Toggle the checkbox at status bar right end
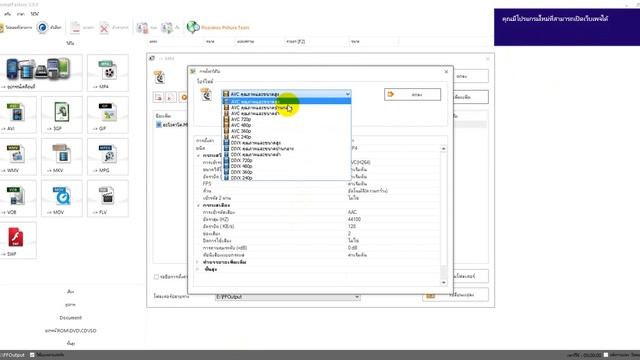Viewport: 640px width, 360px height. pos(606,355)
